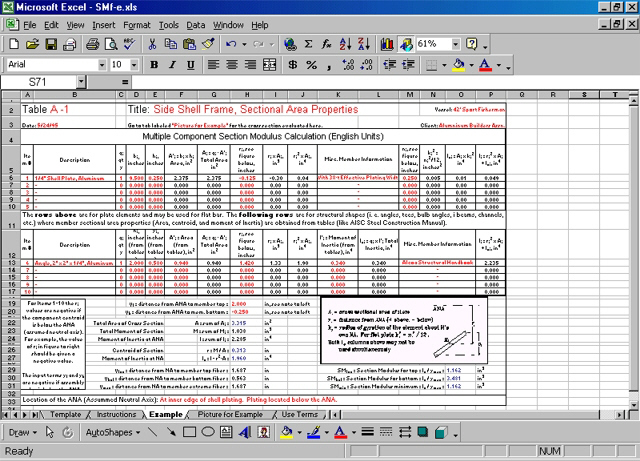Viewport: 640px width, 461px height.
Task: Click the Undo arrow
Action: coord(231,44)
